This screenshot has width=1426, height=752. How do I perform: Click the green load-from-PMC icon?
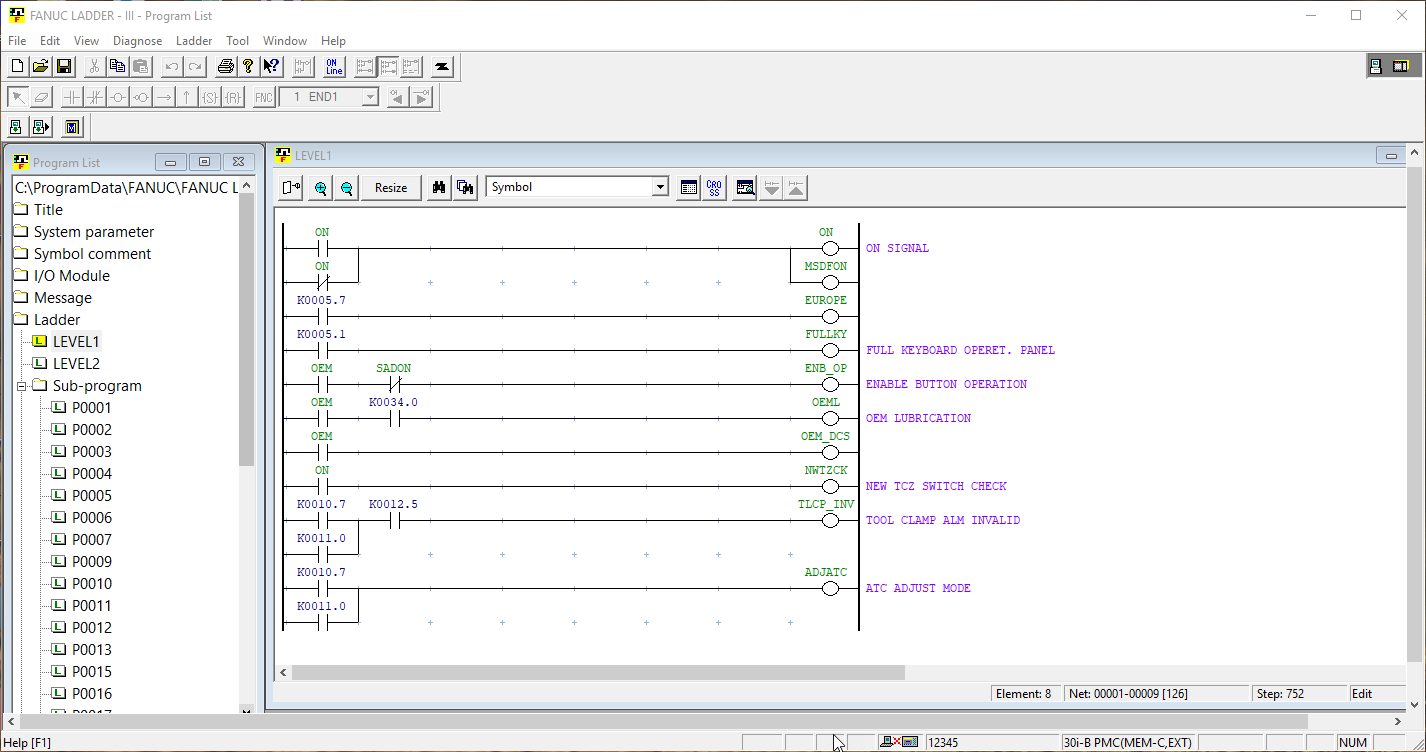coord(16,127)
